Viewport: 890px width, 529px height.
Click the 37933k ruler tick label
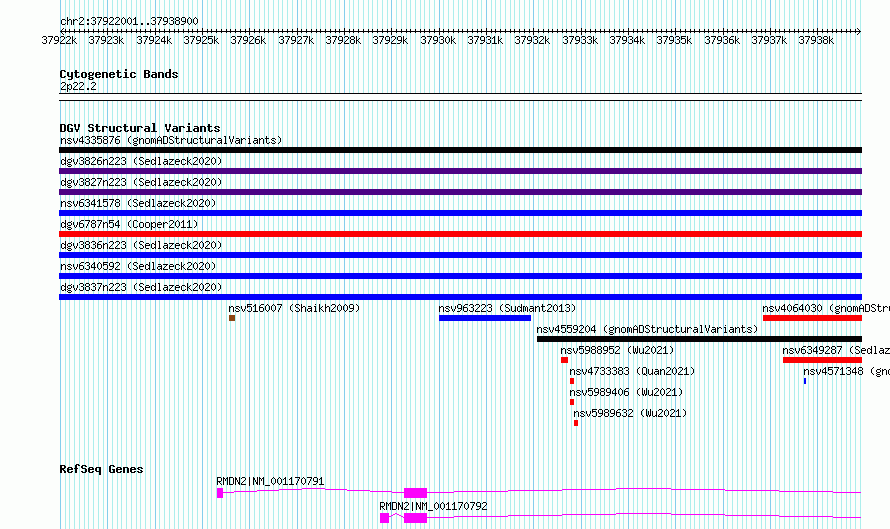click(580, 40)
